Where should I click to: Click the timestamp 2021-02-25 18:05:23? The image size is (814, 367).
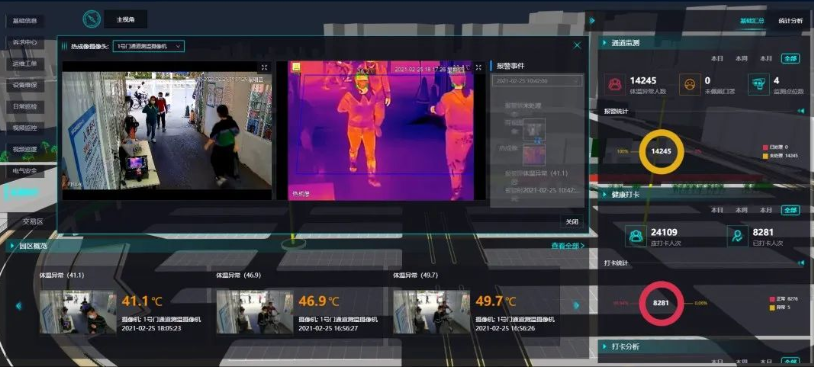click(151, 329)
